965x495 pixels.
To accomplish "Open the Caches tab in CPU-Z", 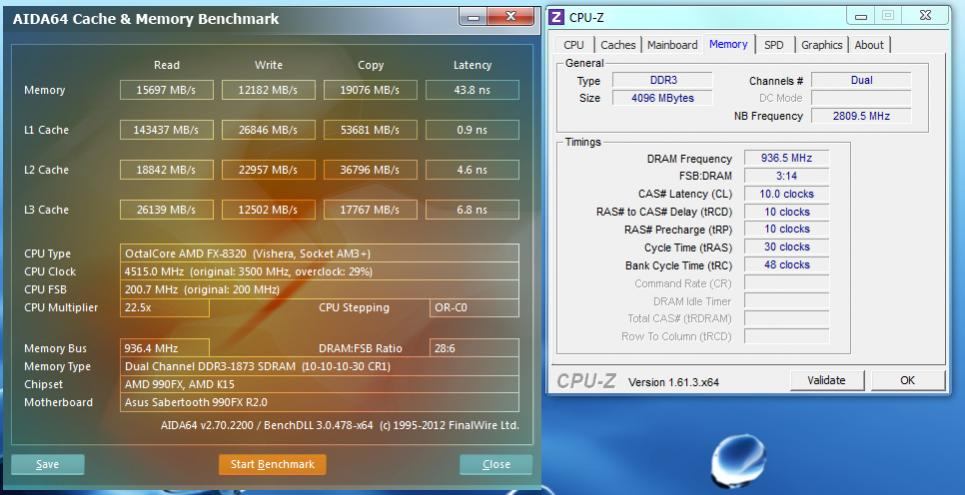I will (x=618, y=45).
